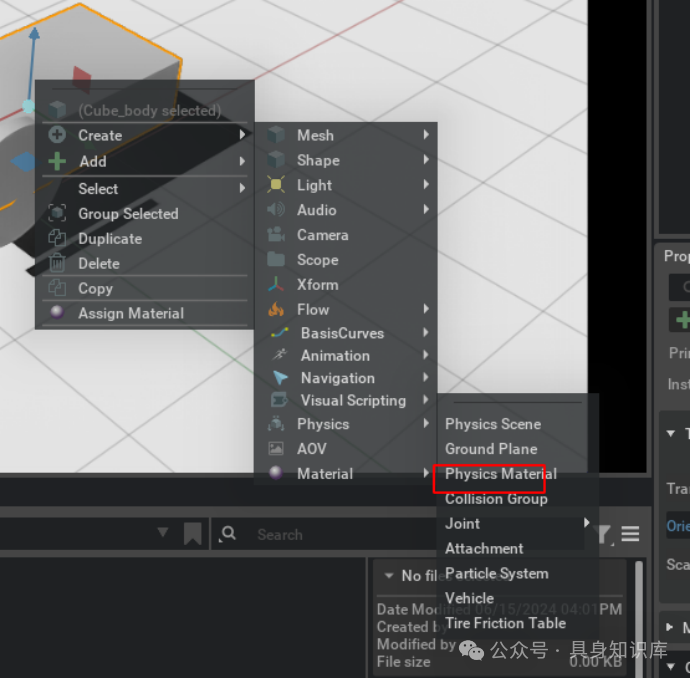This screenshot has width=690, height=678.
Task: Click the Xform axis icon
Action: [276, 285]
